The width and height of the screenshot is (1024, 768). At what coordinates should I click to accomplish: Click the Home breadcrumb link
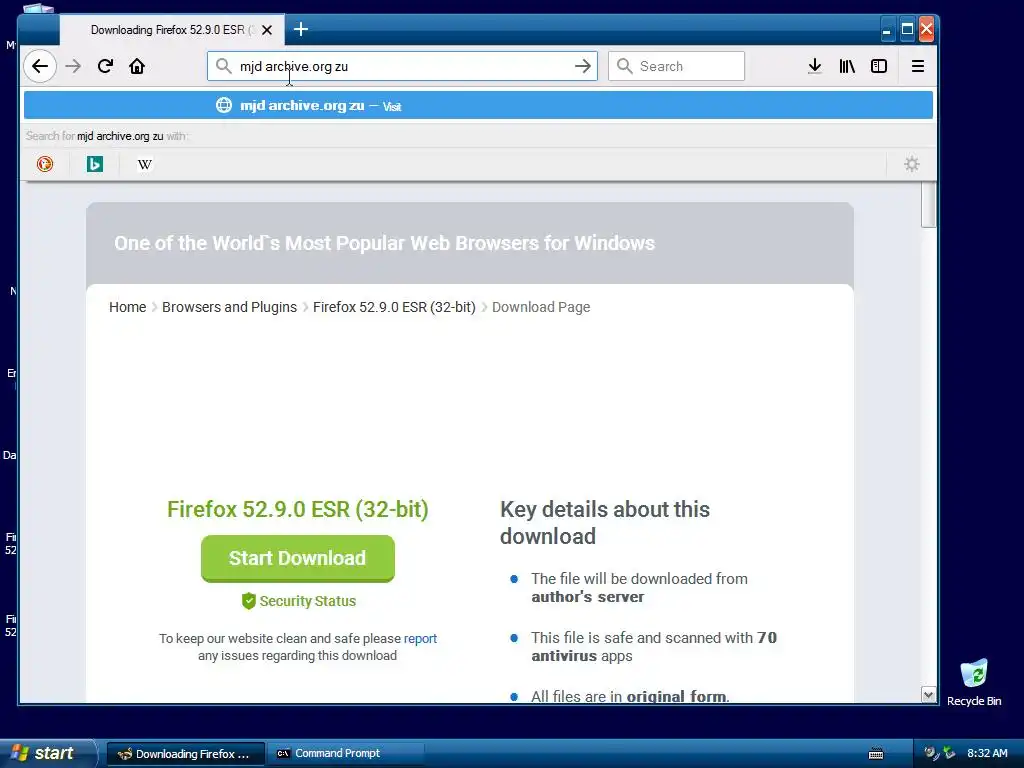[x=127, y=307]
